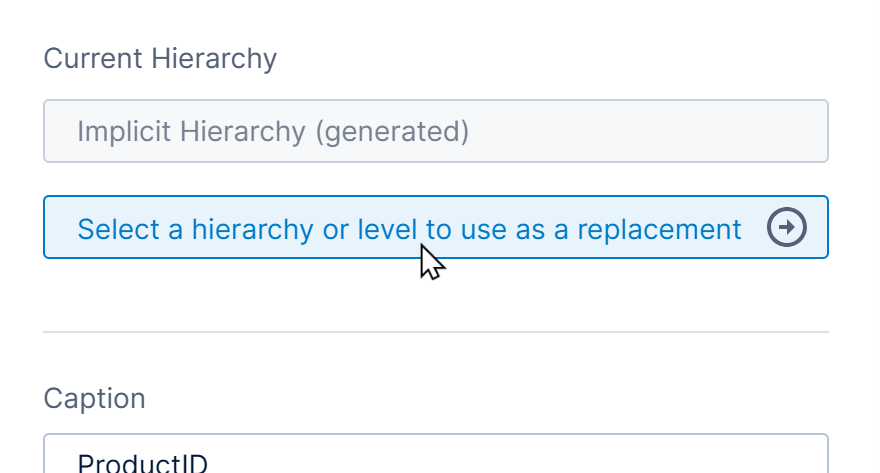Select a hierarchy or level replacement button

(435, 228)
